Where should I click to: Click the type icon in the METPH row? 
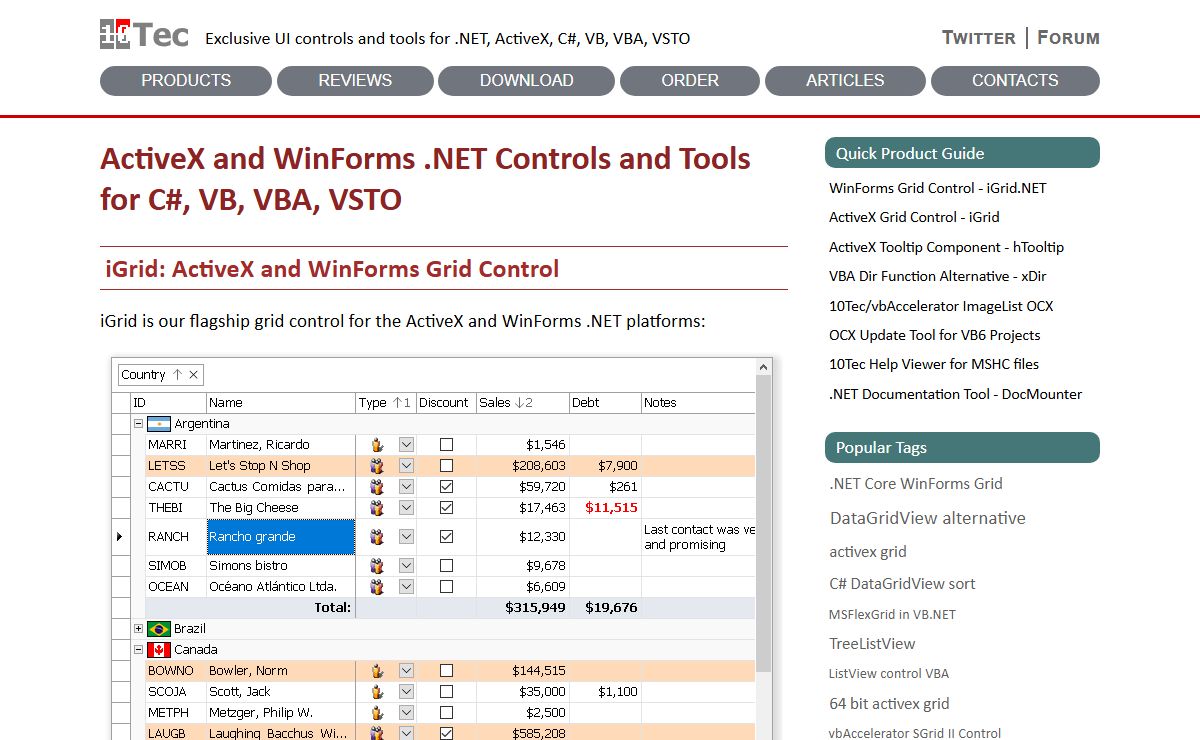click(377, 713)
